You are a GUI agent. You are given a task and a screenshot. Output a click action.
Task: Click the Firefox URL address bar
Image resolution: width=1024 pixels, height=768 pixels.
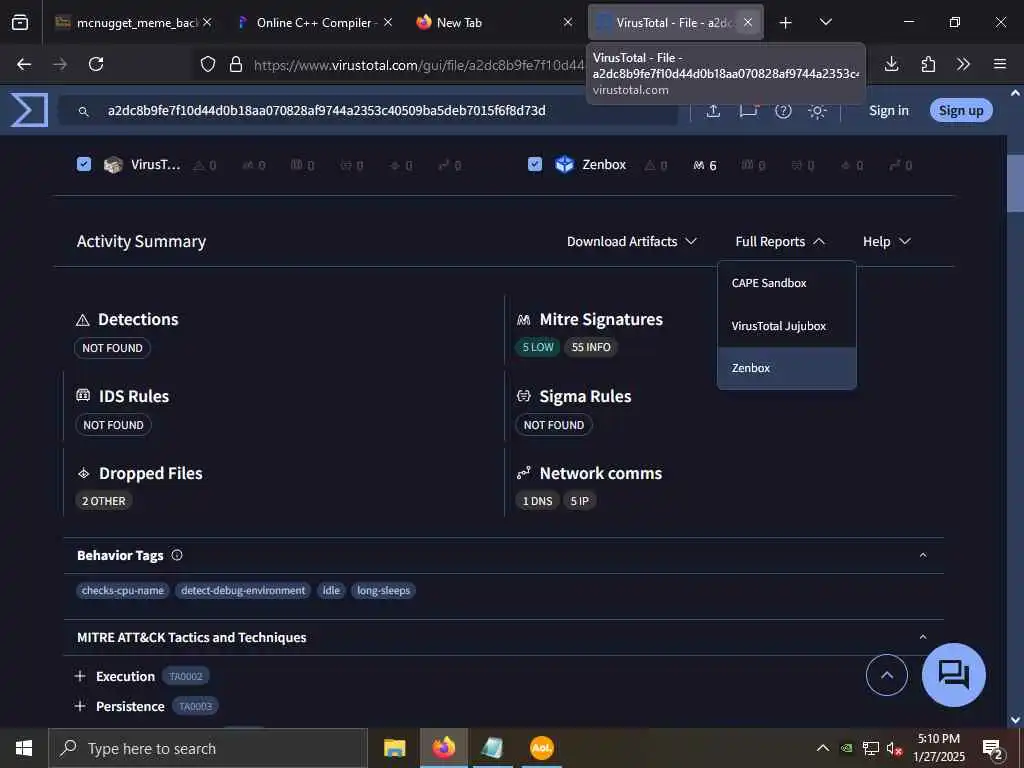point(418,64)
